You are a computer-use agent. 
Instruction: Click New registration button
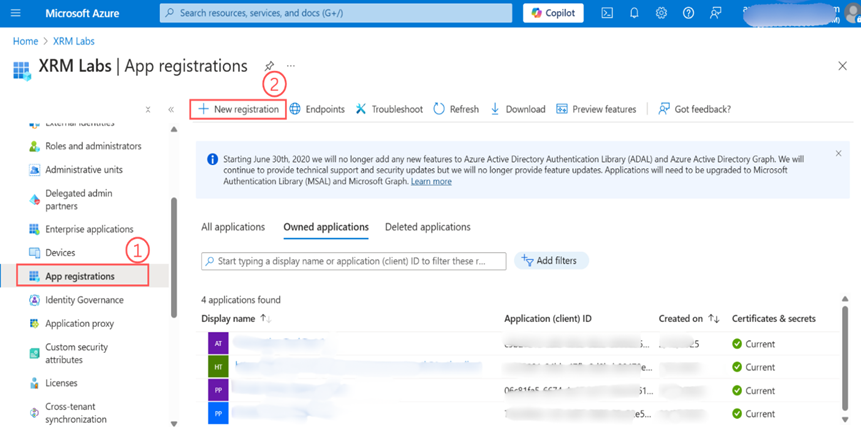click(x=238, y=109)
